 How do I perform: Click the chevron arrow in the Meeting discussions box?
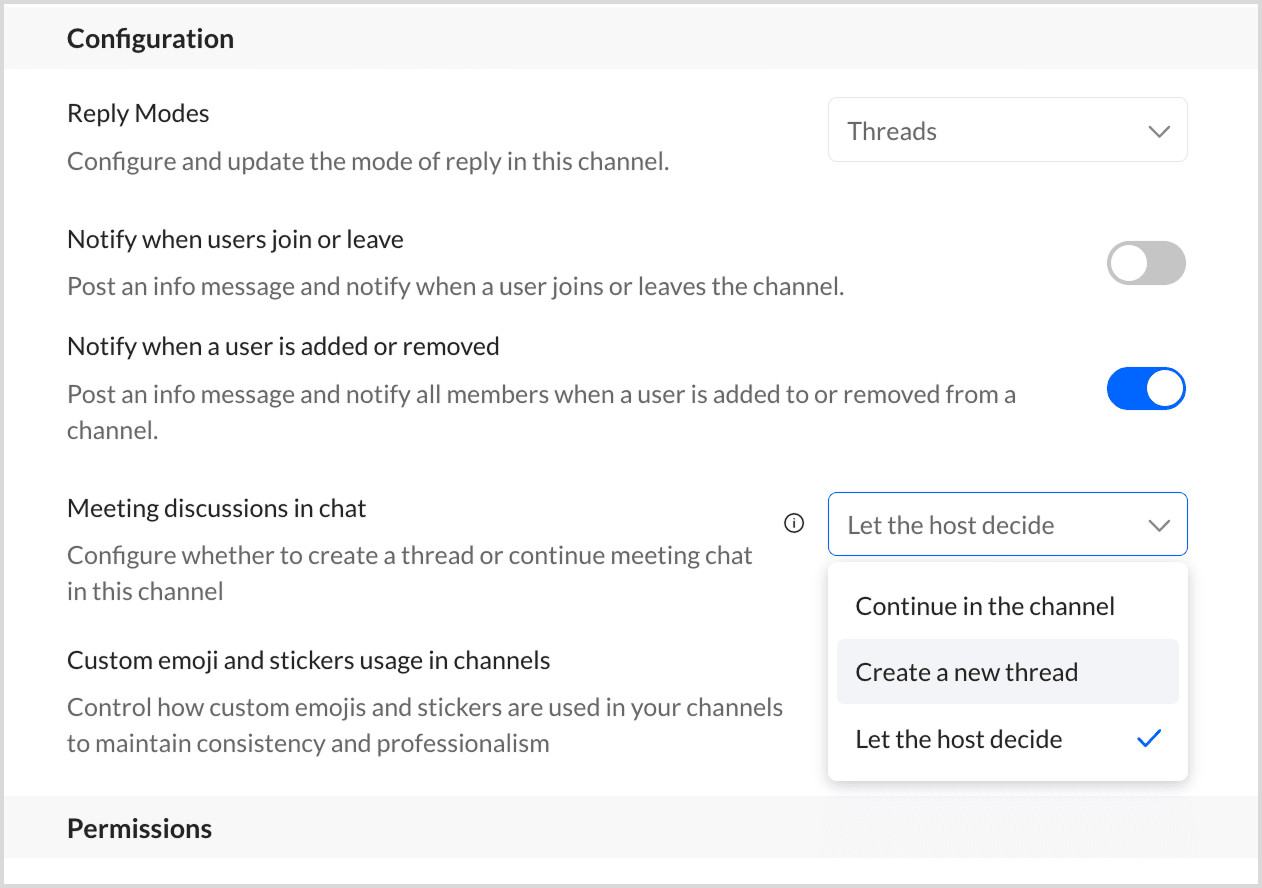[x=1159, y=525]
